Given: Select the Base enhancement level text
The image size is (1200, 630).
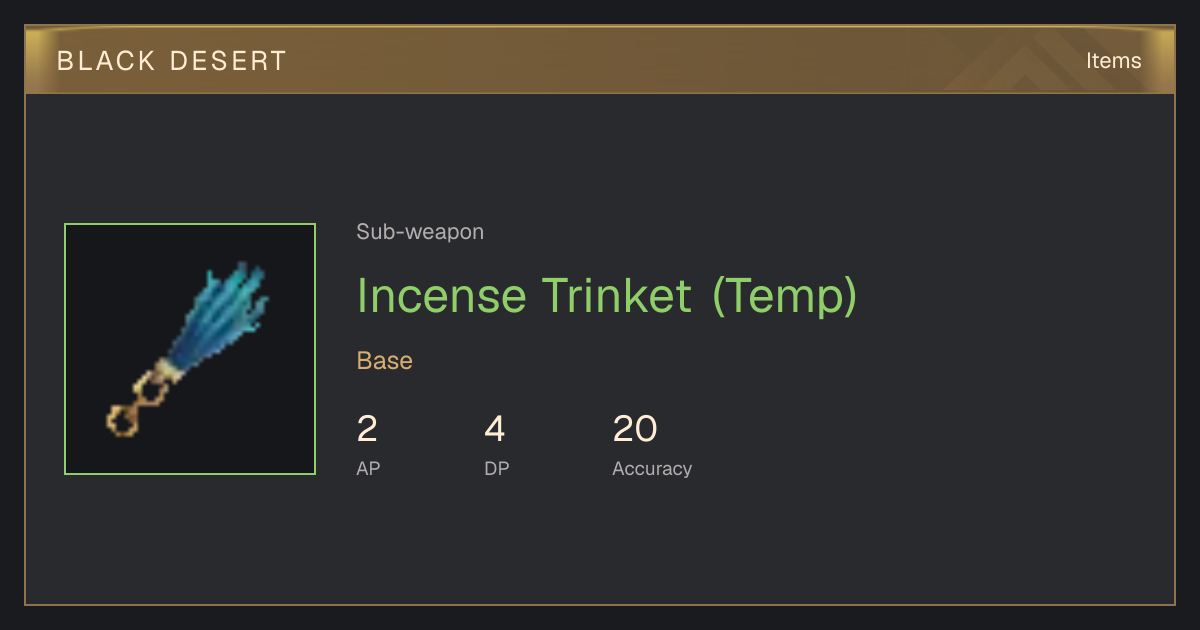Looking at the screenshot, I should click(385, 361).
